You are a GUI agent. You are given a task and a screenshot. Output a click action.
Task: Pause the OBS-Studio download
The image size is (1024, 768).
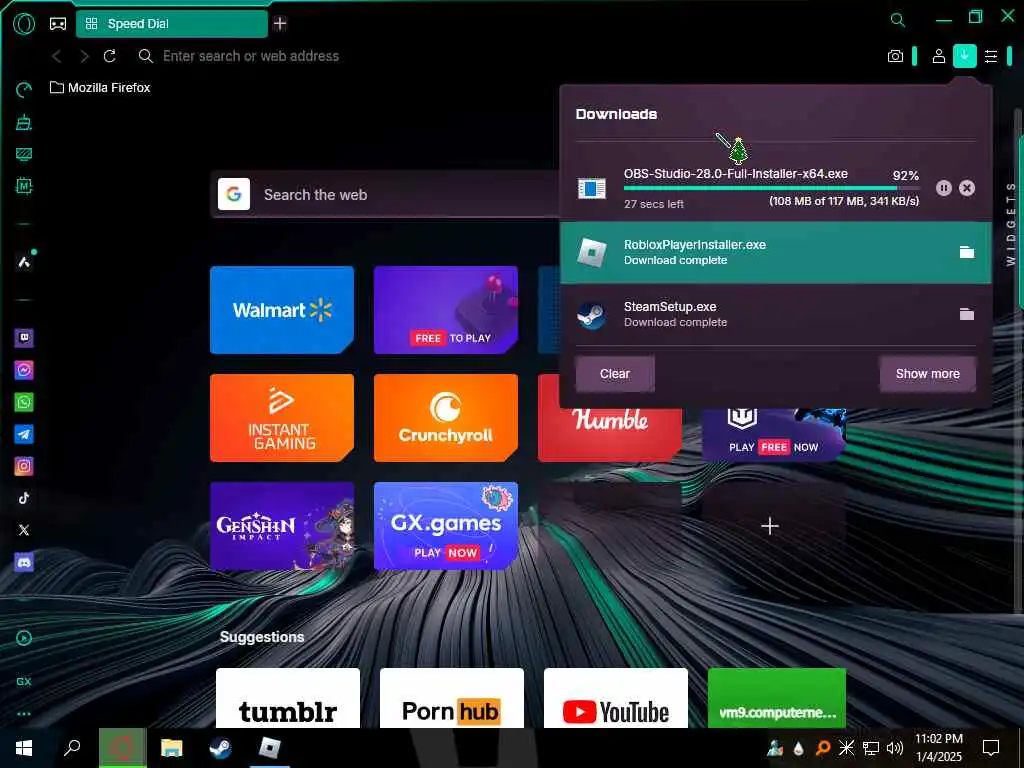[x=944, y=188]
